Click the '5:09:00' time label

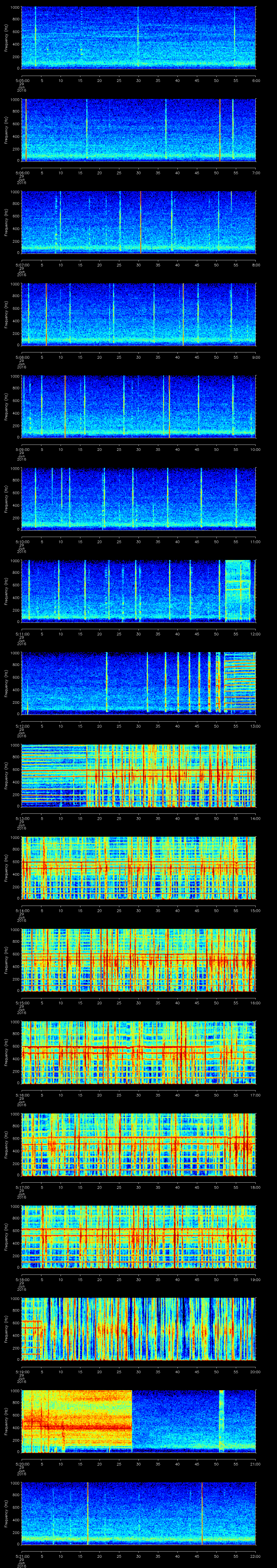[22, 449]
